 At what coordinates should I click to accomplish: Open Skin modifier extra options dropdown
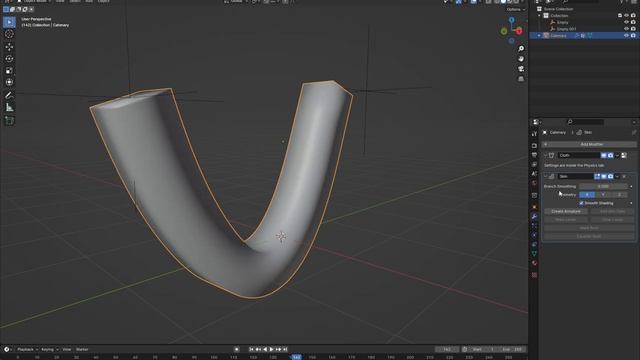click(x=617, y=176)
